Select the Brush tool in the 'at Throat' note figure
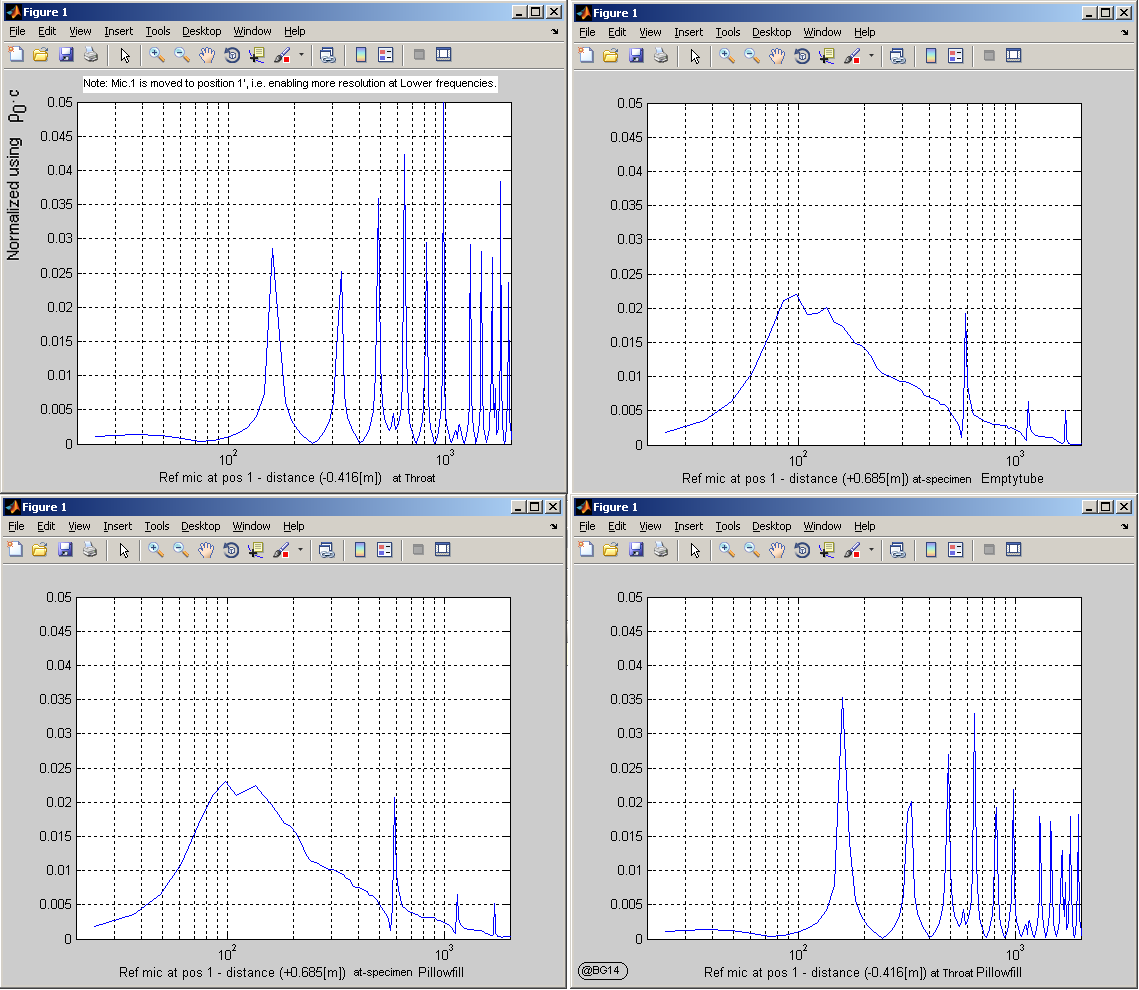 pyautogui.click(x=282, y=54)
